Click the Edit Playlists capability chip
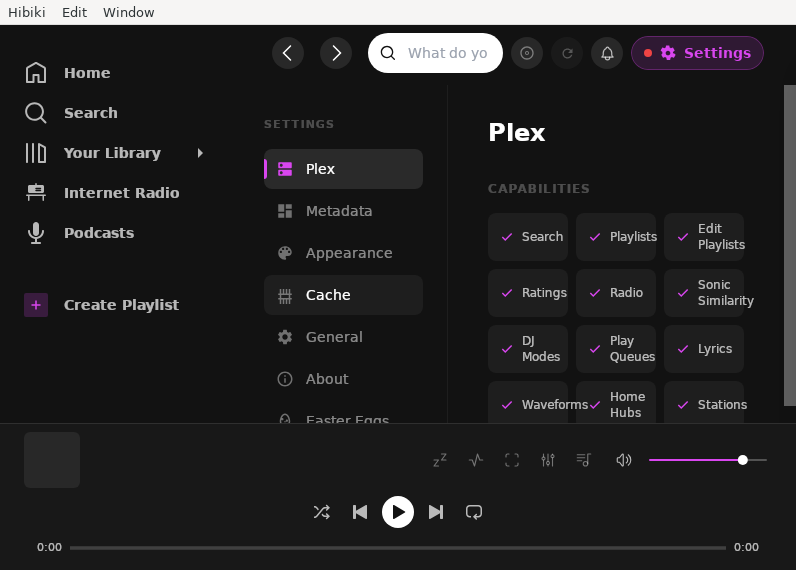Screen dimensions: 796x570 point(704,237)
